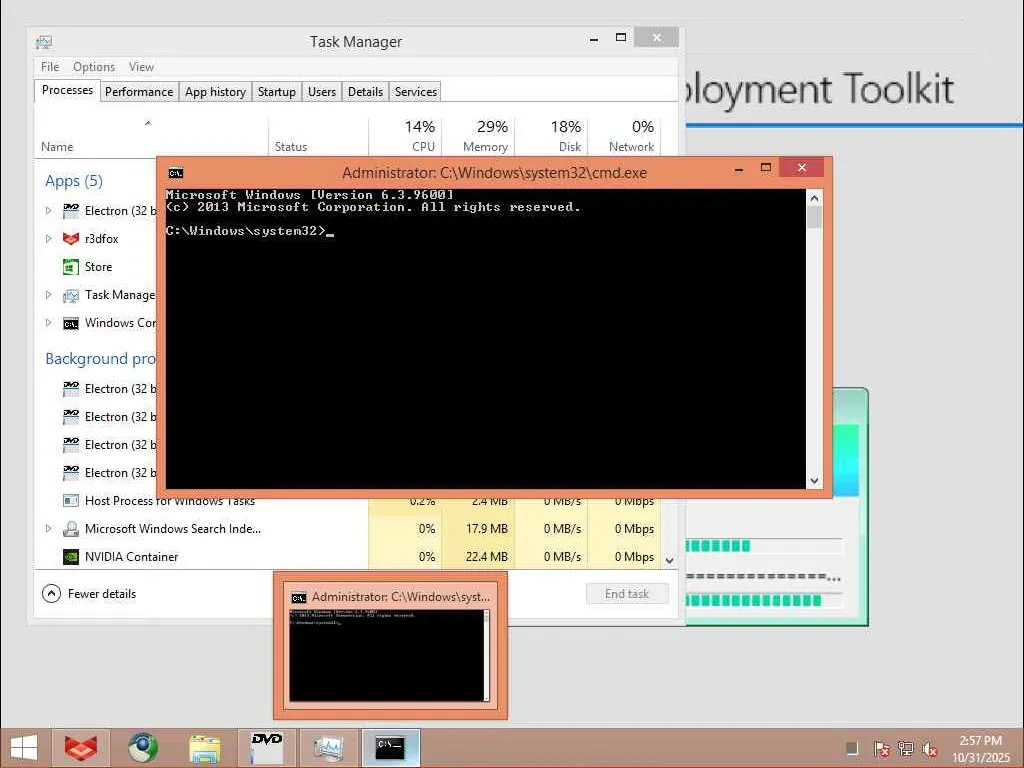Open the View menu in Task Manager
Screen dimensions: 1024x768
(141, 67)
